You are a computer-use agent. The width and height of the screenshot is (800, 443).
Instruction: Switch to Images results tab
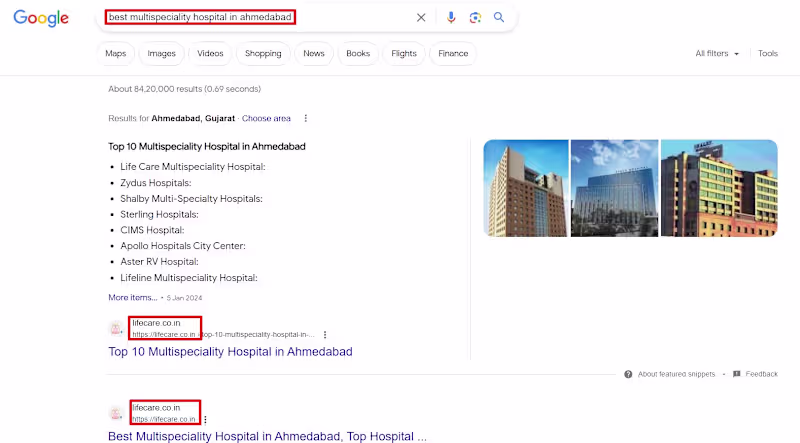click(161, 54)
